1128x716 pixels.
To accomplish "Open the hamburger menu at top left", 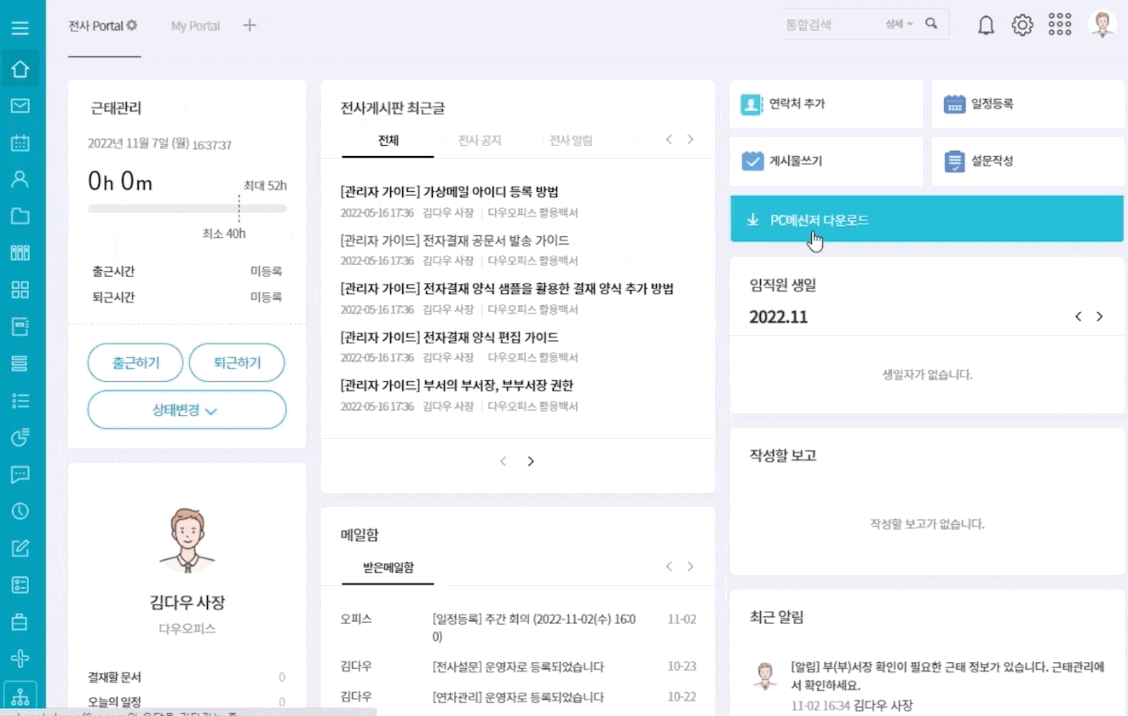I will tap(20, 27).
